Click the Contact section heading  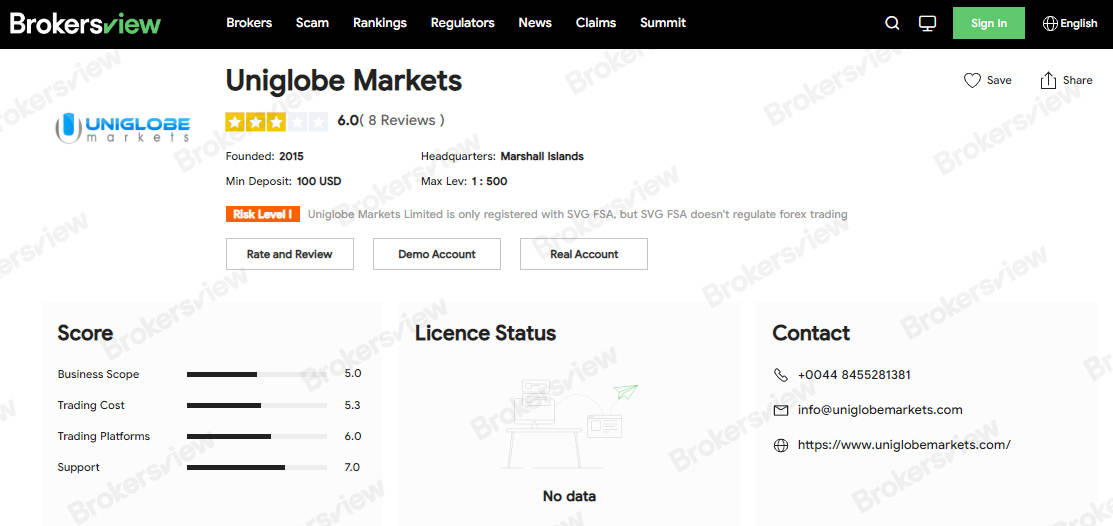click(811, 333)
